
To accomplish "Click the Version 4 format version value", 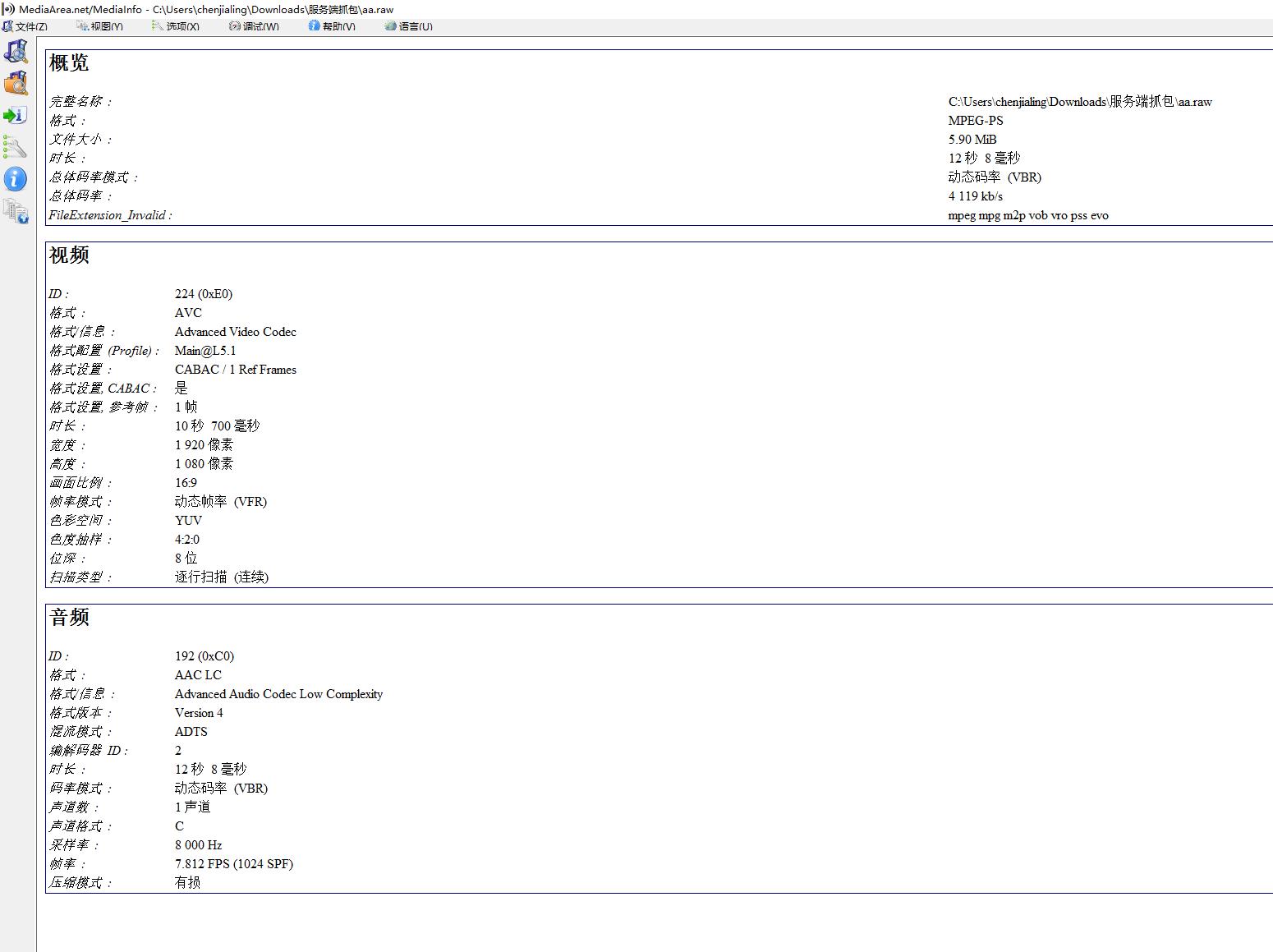I will (x=199, y=713).
